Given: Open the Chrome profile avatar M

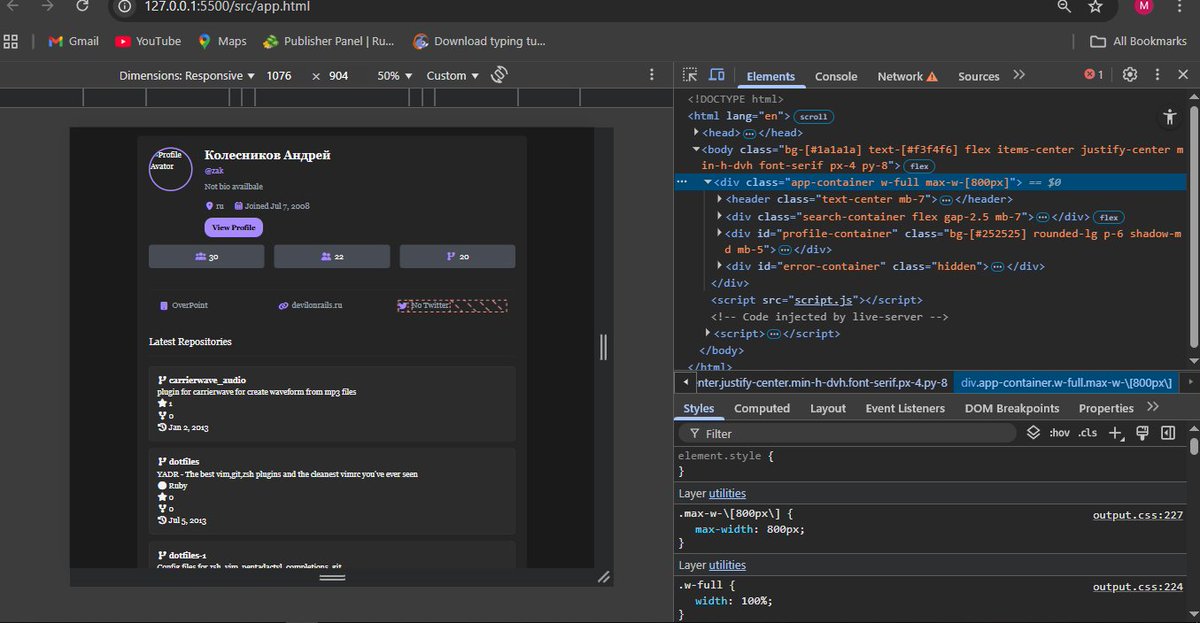Looking at the screenshot, I should coord(1144,7).
